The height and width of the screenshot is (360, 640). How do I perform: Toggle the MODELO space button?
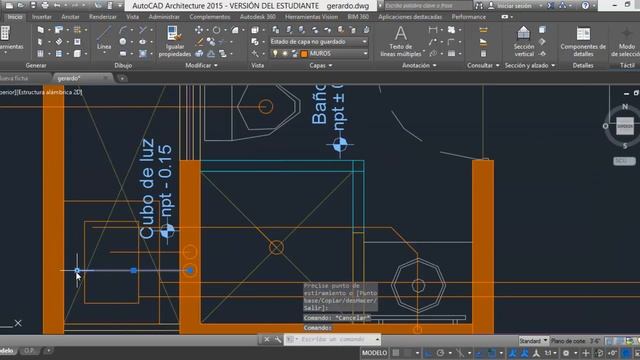[x=374, y=353]
